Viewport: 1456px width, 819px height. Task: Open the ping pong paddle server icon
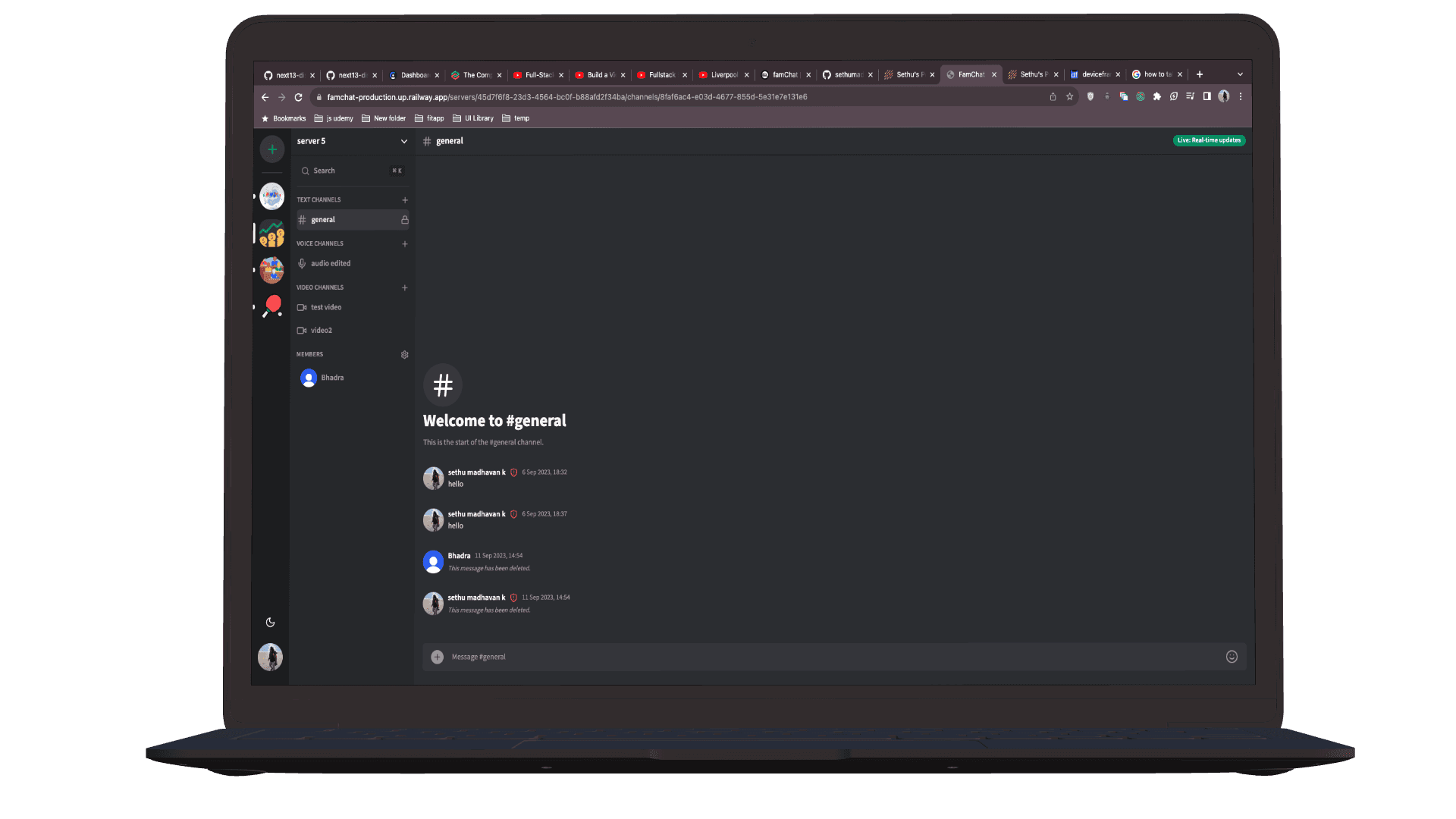pyautogui.click(x=272, y=306)
